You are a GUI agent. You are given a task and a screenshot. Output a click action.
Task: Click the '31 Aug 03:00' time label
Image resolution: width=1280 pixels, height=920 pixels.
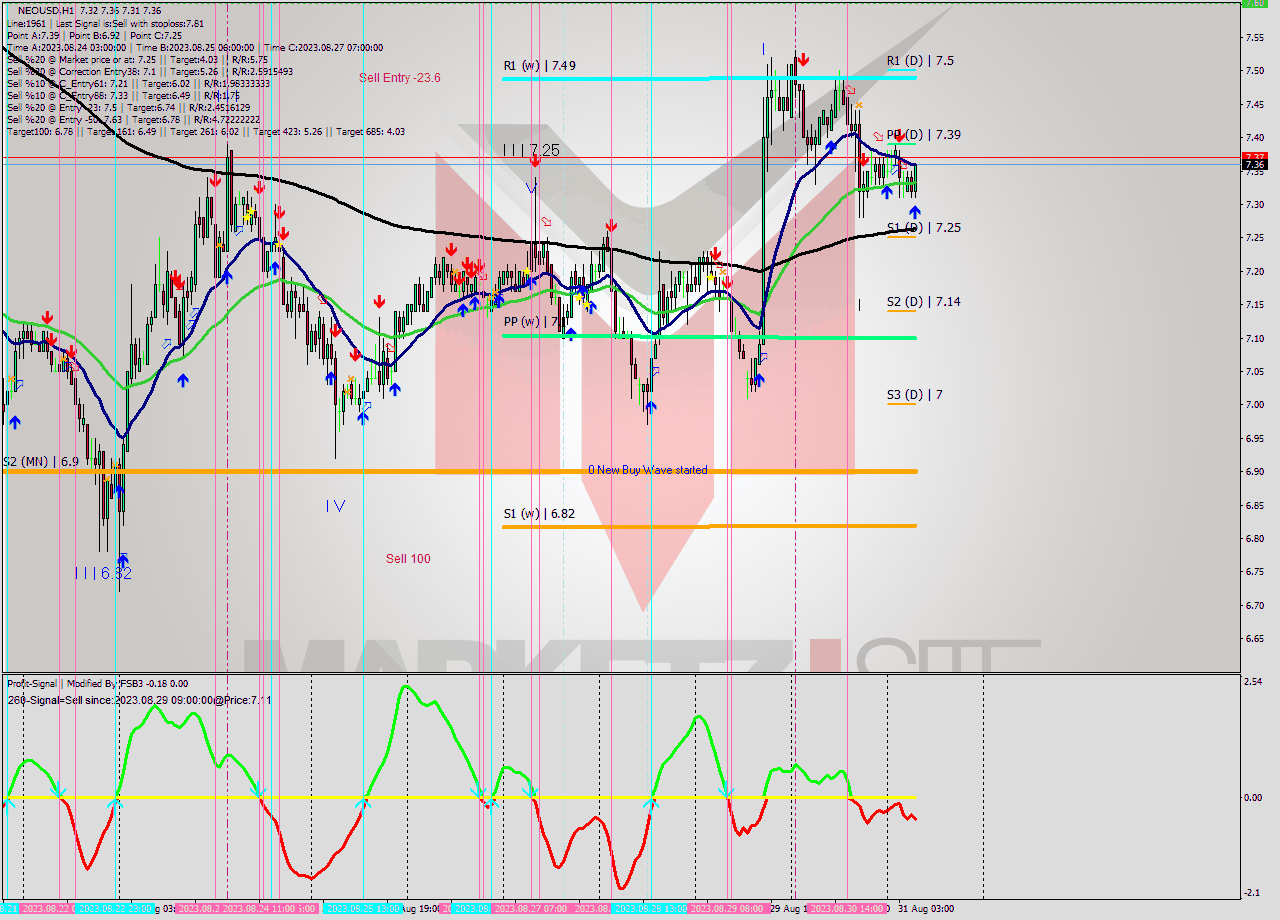point(924,908)
